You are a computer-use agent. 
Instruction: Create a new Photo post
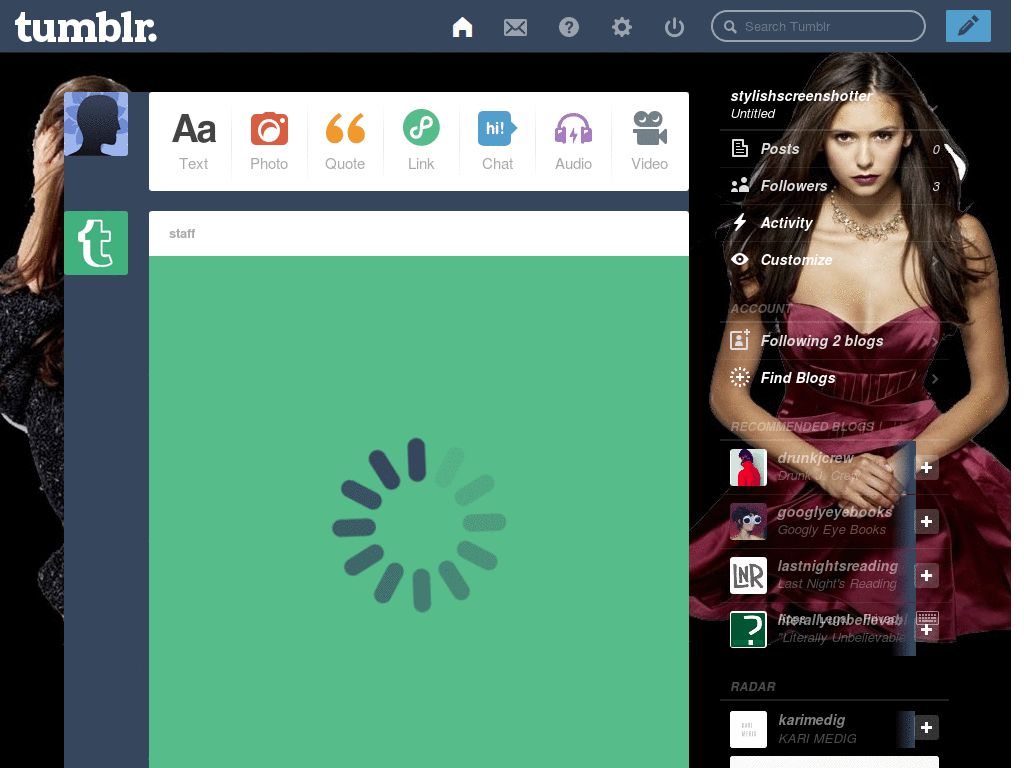[x=269, y=141]
